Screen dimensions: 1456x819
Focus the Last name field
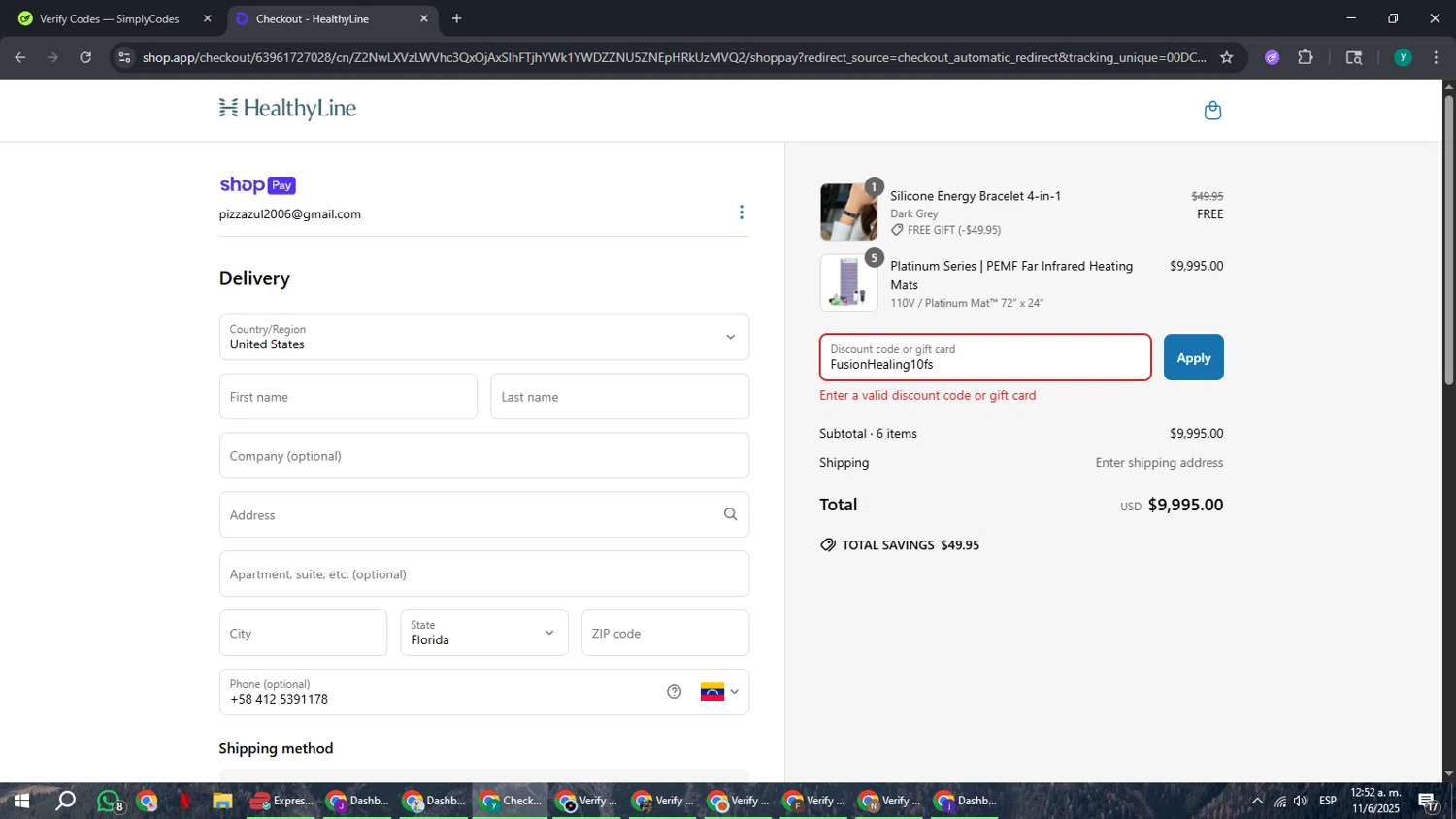click(619, 397)
